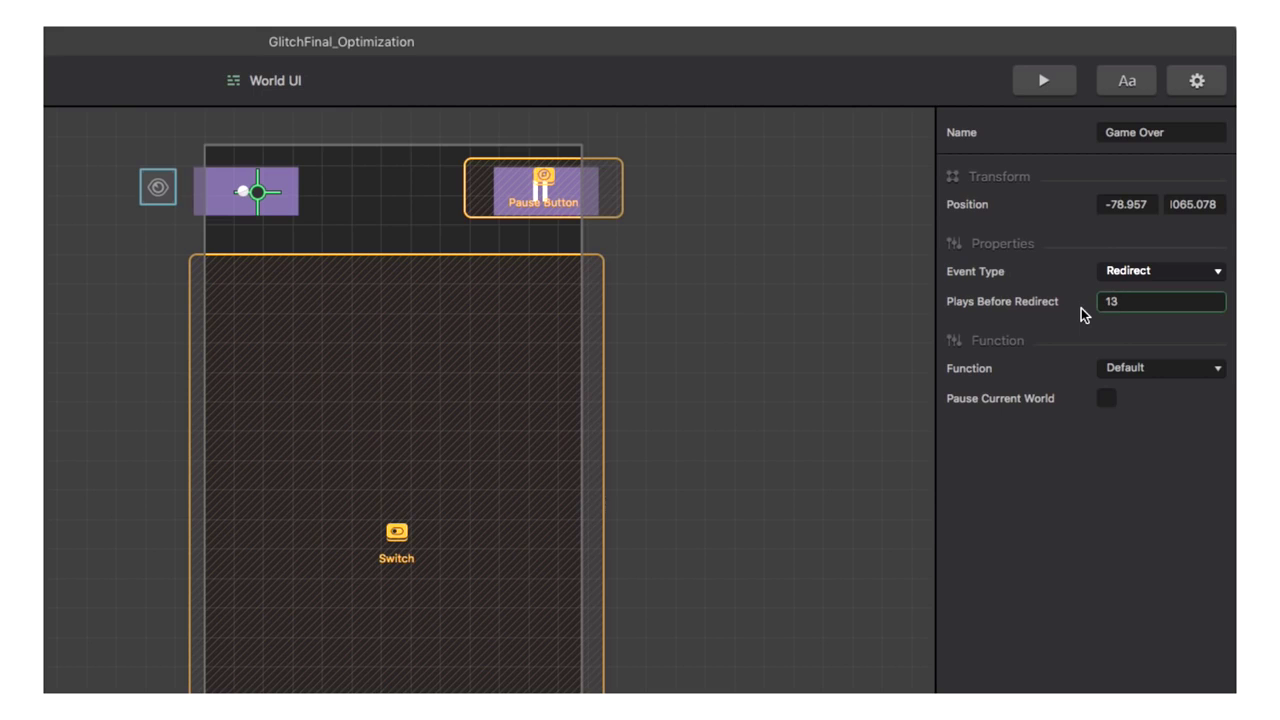Click the Properties section sliders icon
Image resolution: width=1280 pixels, height=720 pixels.
tap(953, 244)
